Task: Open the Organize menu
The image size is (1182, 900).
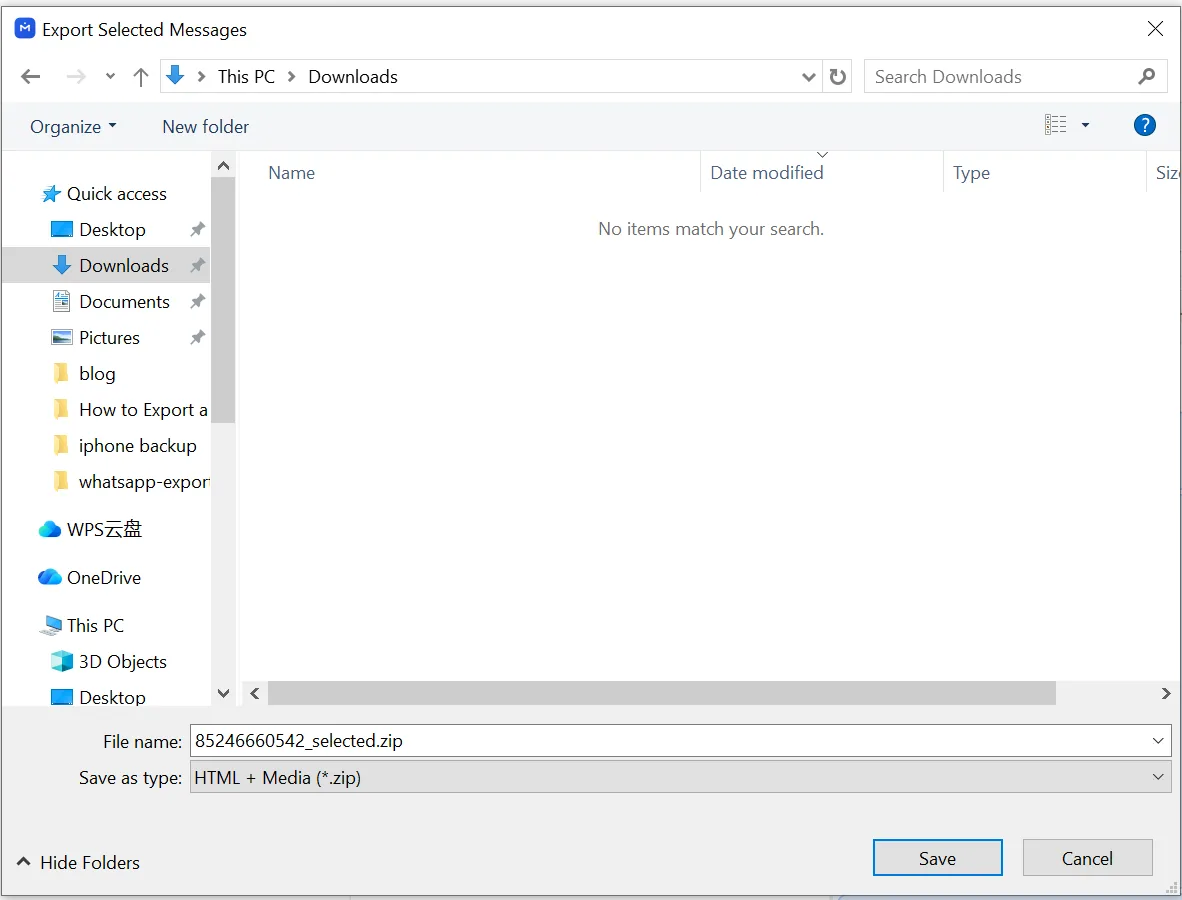Action: 73,127
